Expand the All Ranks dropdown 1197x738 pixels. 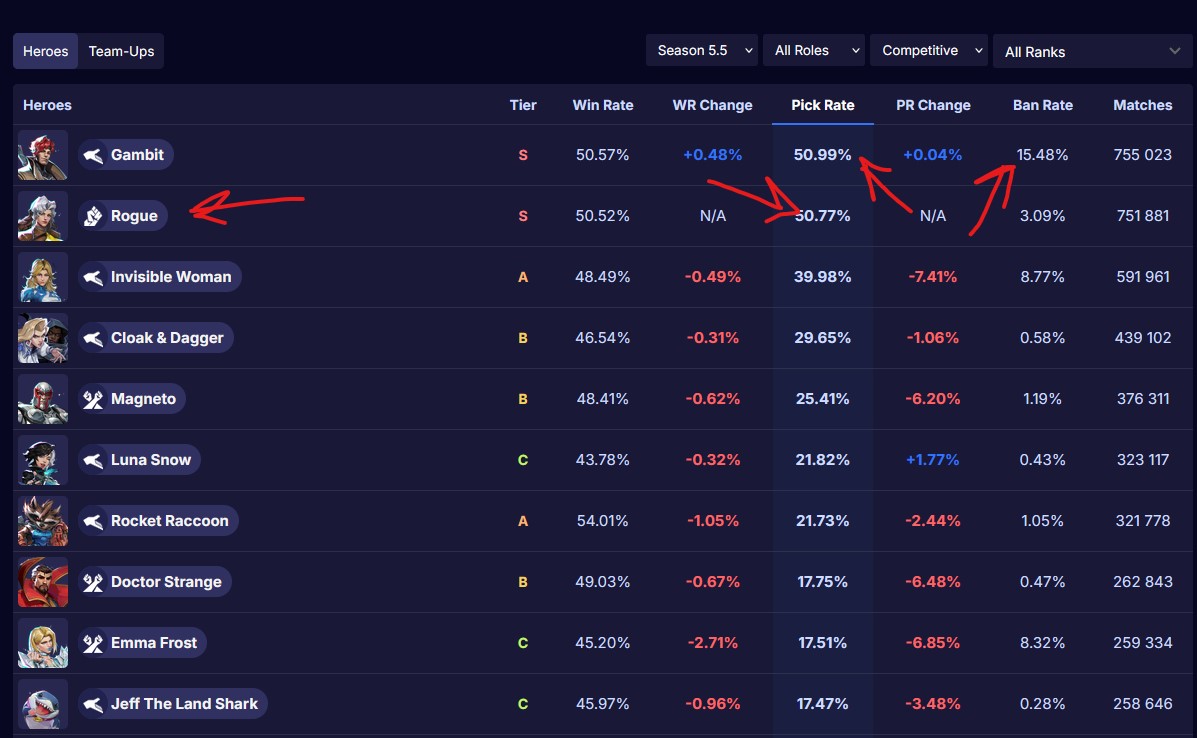tap(1092, 51)
